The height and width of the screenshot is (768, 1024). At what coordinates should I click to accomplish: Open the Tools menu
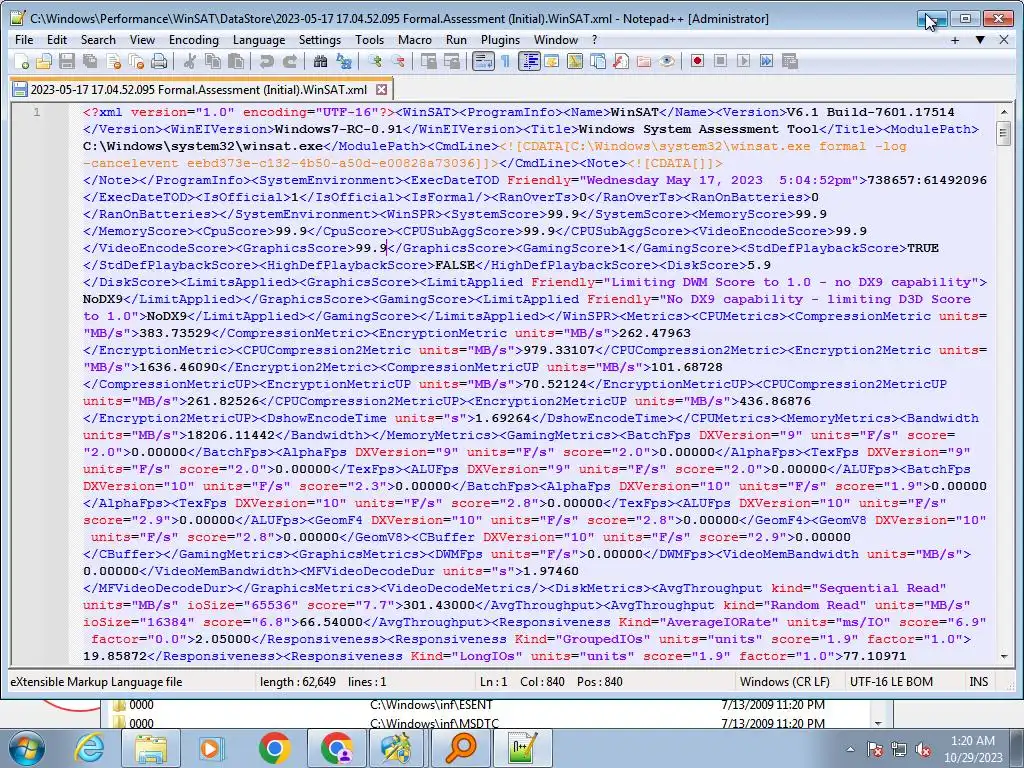(x=370, y=40)
